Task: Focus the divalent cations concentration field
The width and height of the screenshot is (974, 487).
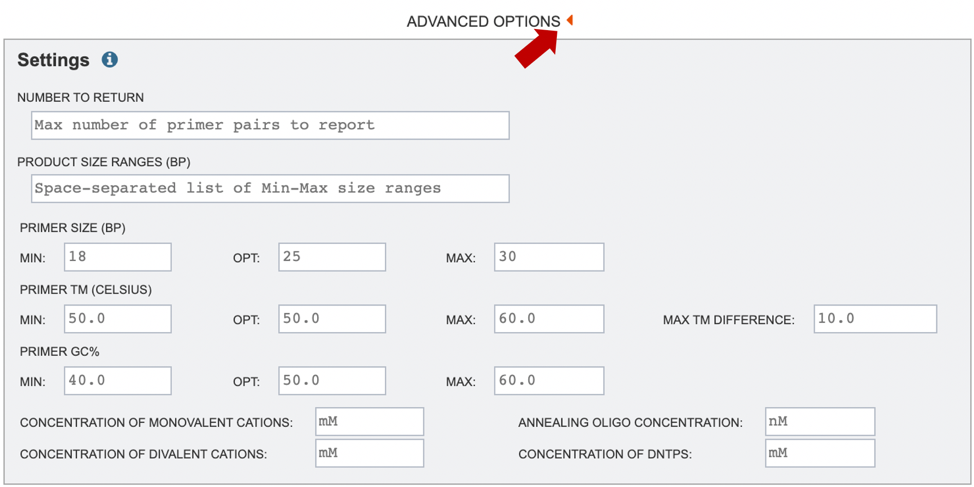Action: pos(369,453)
